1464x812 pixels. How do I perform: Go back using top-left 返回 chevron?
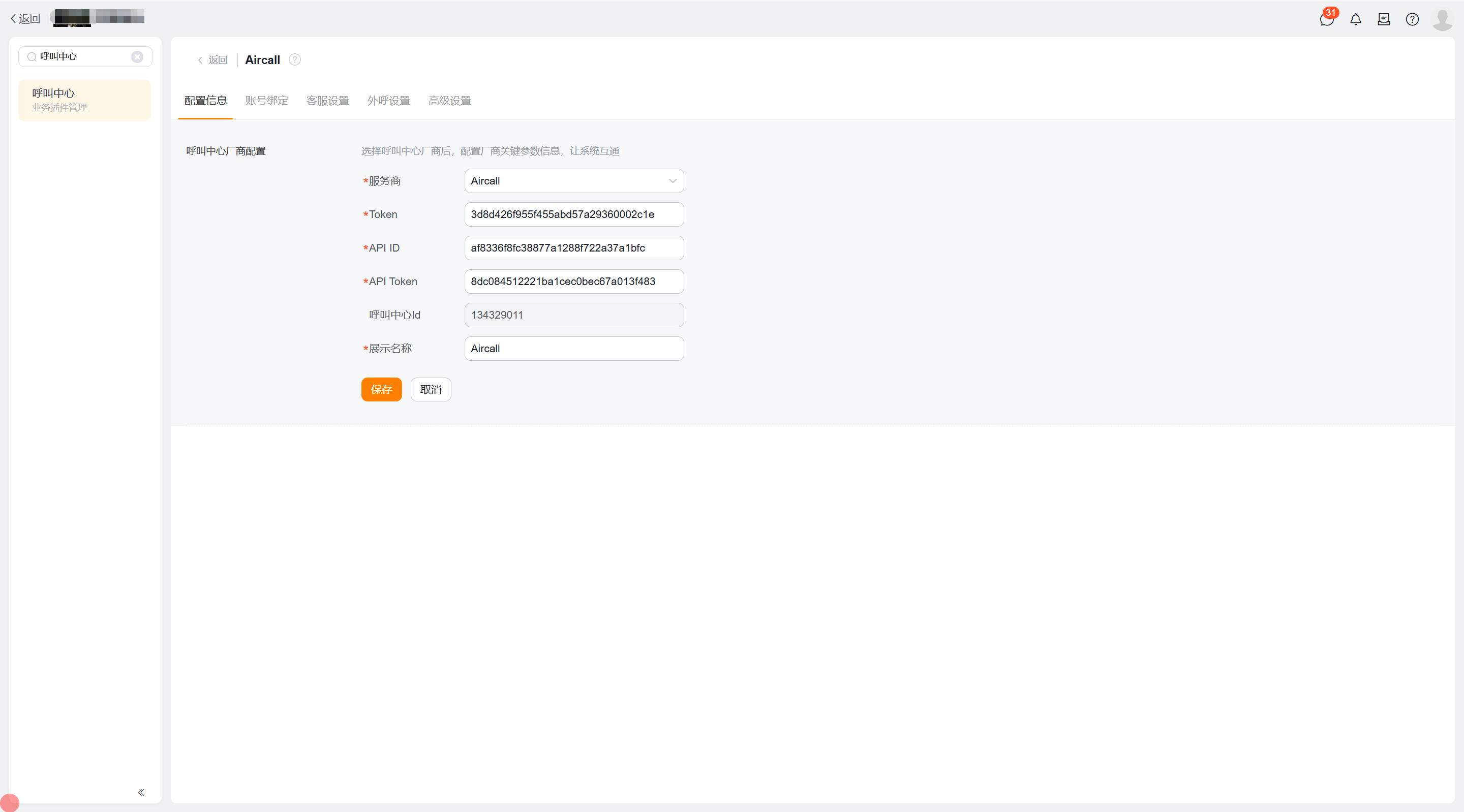[x=25, y=19]
